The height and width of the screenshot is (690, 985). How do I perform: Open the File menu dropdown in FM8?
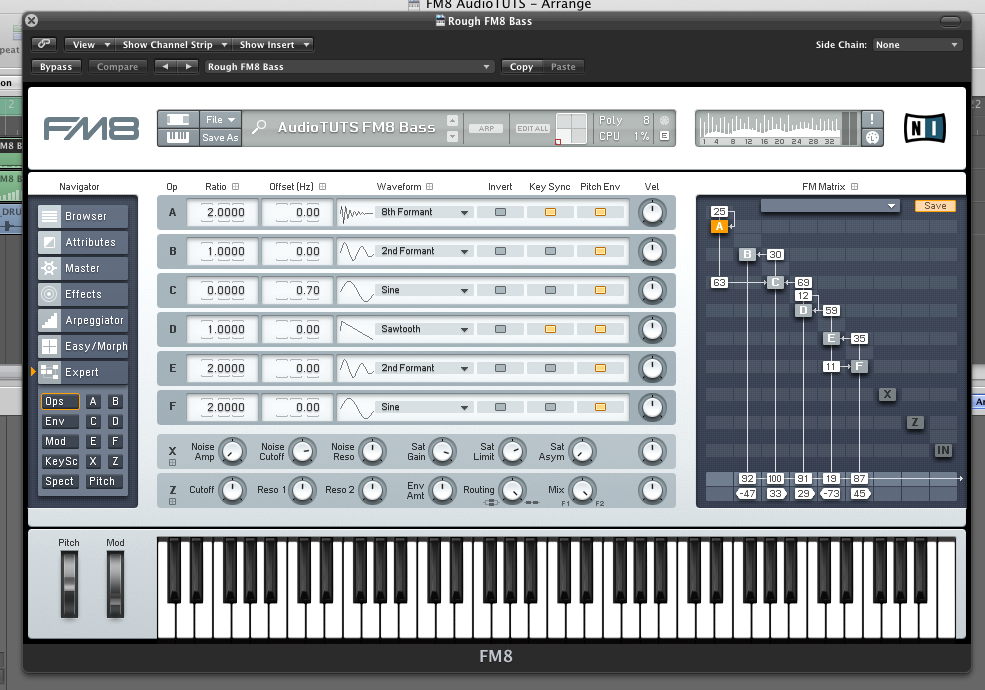pos(220,119)
